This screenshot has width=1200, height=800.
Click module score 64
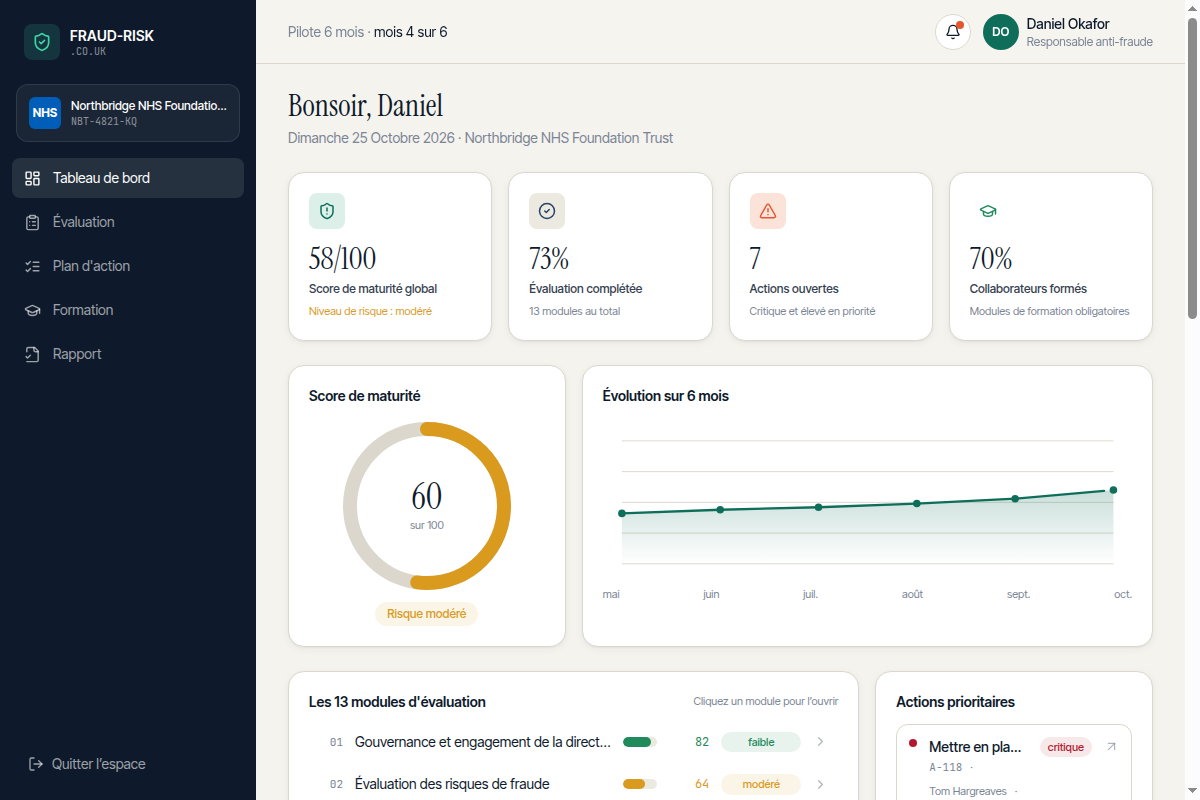tap(702, 784)
